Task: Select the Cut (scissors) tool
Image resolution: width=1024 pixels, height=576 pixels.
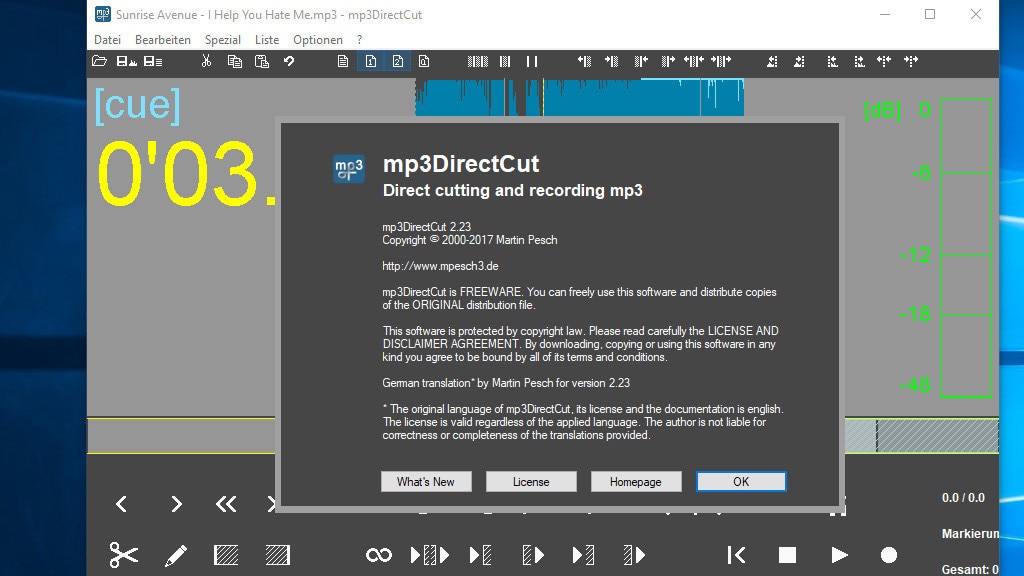Action: click(123, 554)
